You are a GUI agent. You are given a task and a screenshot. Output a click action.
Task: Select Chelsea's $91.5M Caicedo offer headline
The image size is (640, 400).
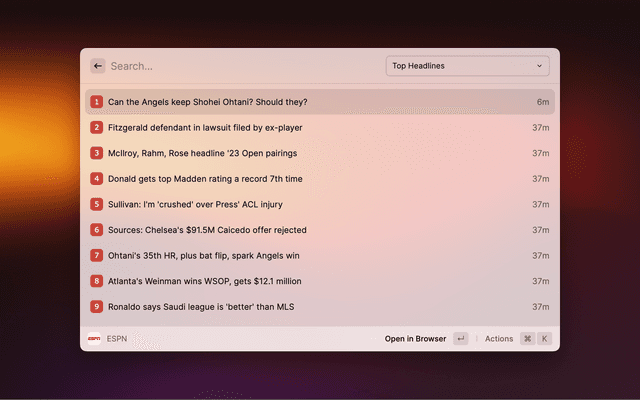coord(207,230)
